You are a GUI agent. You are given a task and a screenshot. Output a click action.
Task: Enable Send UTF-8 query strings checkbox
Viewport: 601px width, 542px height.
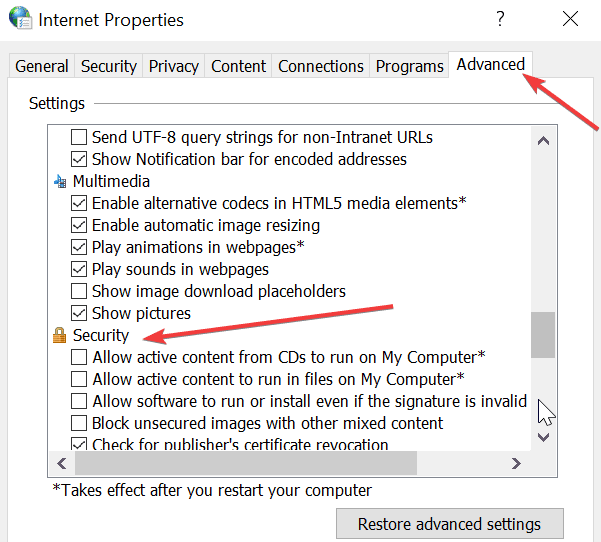79,137
